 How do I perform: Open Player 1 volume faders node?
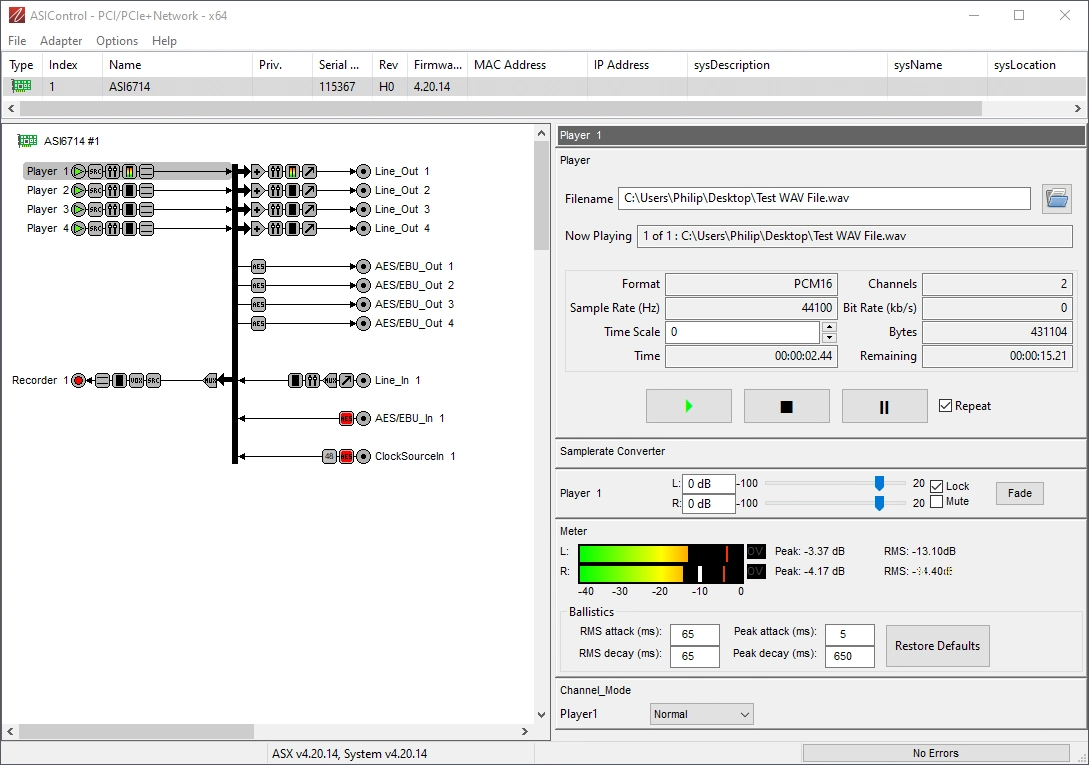point(113,172)
